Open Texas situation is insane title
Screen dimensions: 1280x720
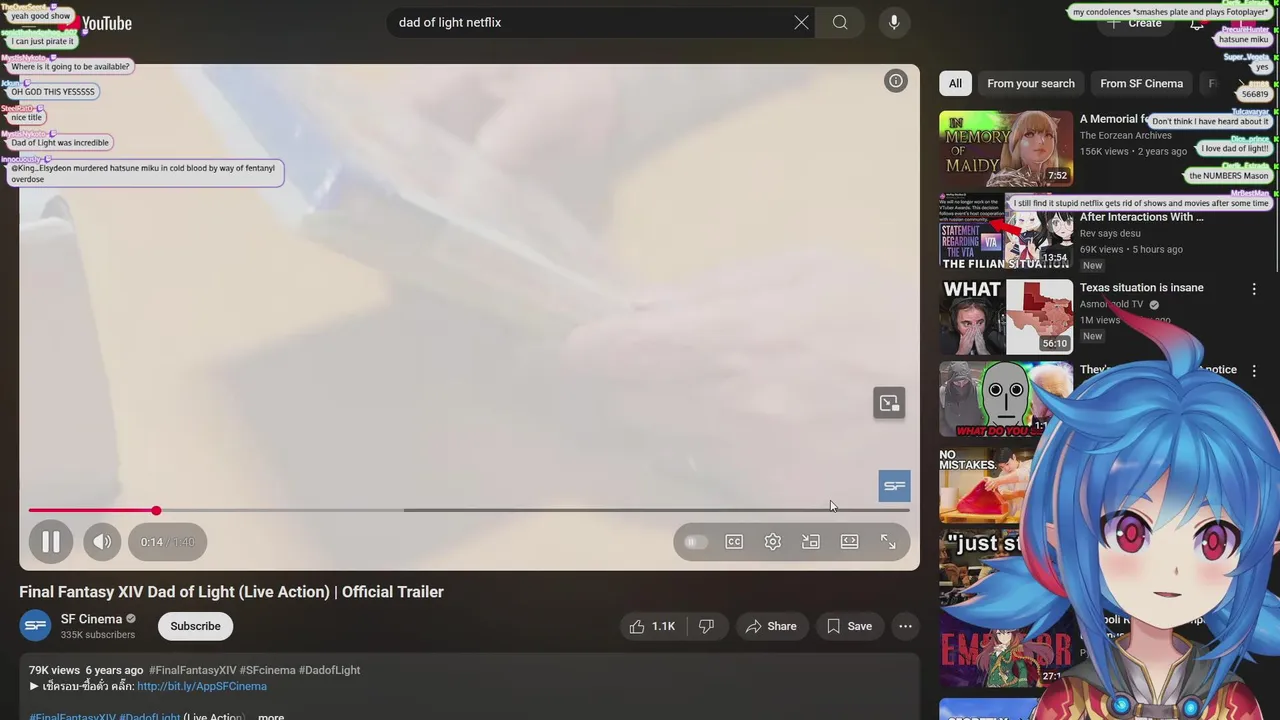tap(1141, 288)
